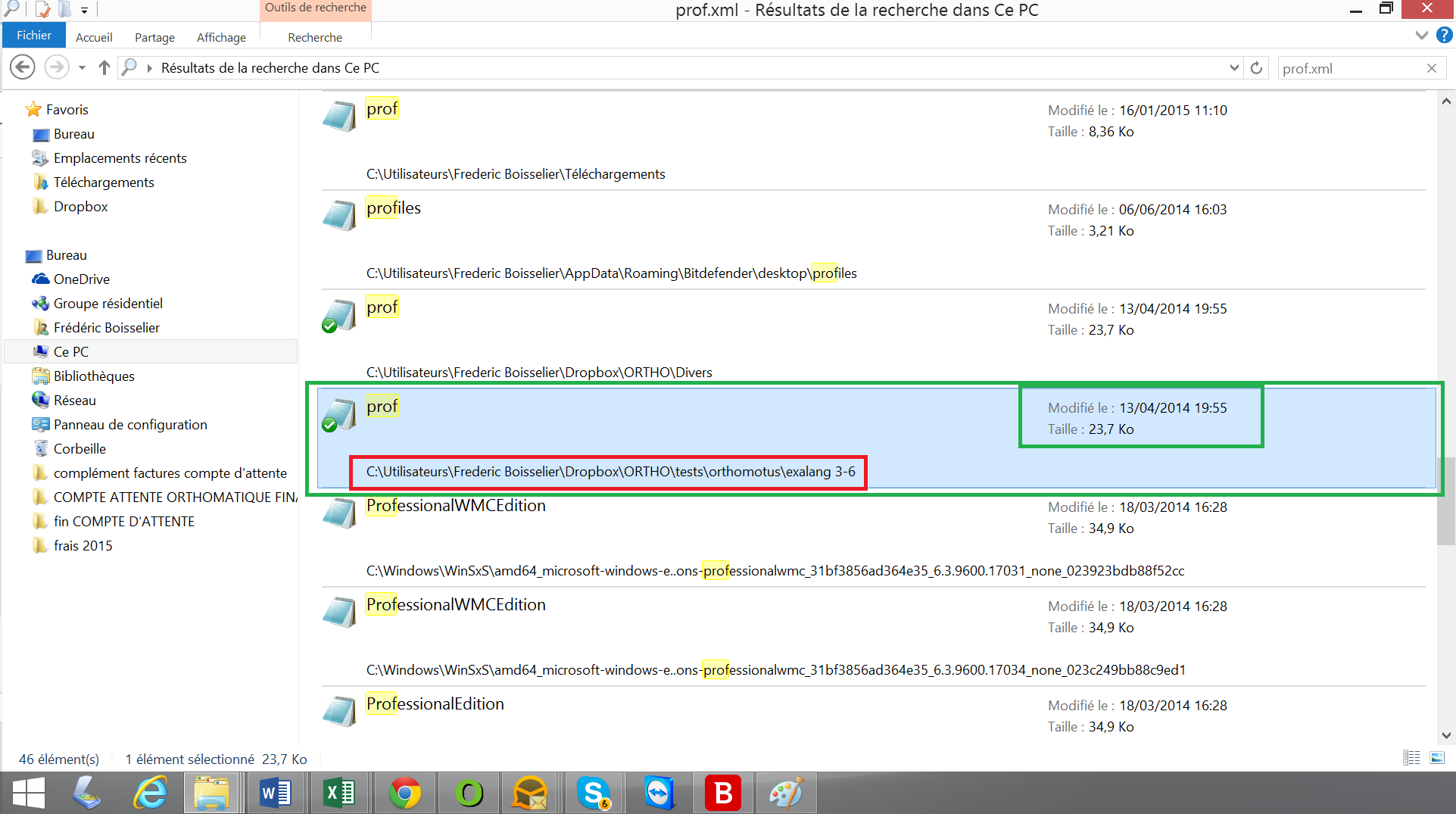Image resolution: width=1456 pixels, height=814 pixels.
Task: Click the scrollbar down arrow
Action: pos(1446,735)
